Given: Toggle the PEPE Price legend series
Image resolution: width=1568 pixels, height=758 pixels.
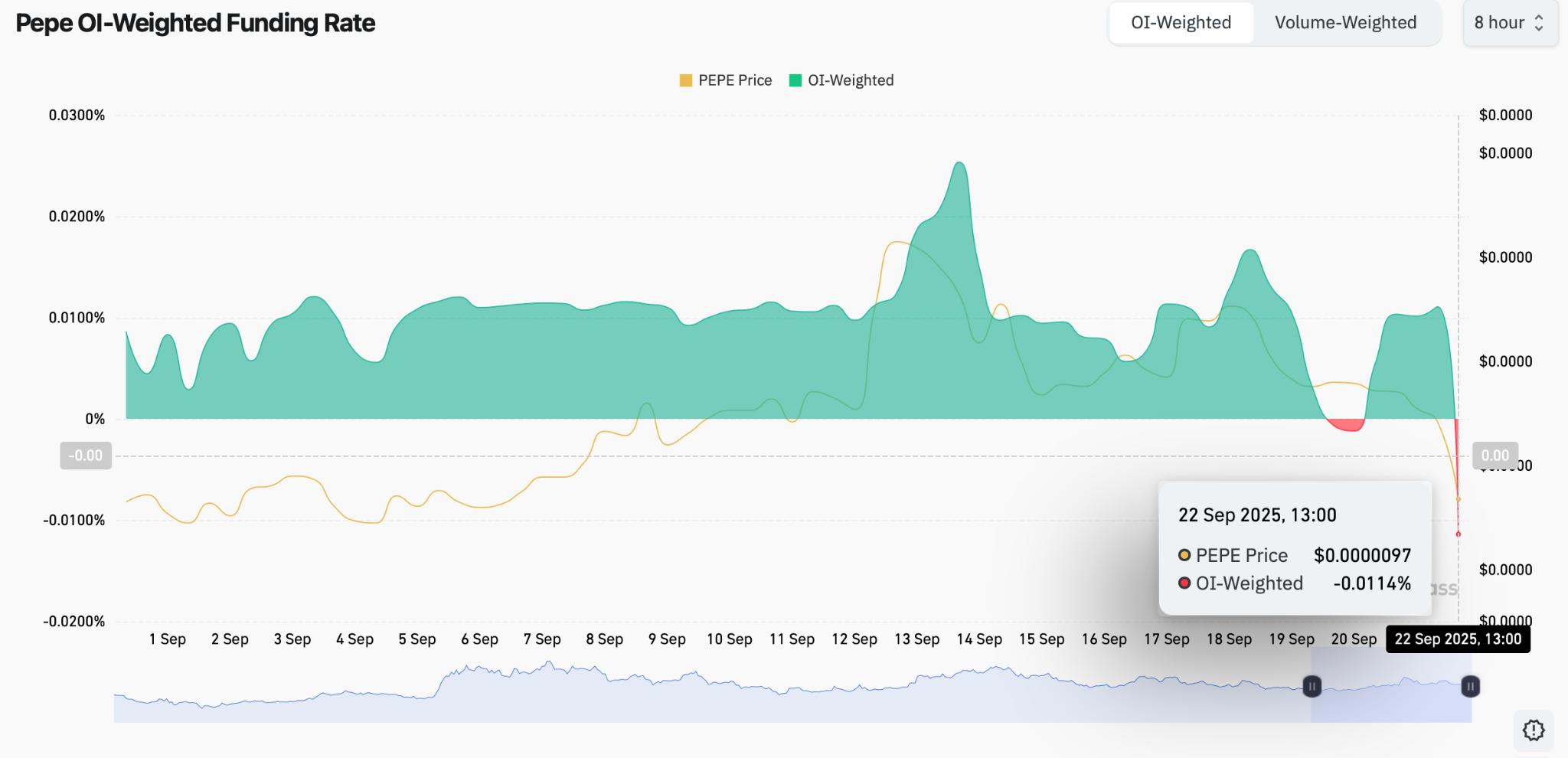Looking at the screenshot, I should 726,80.
